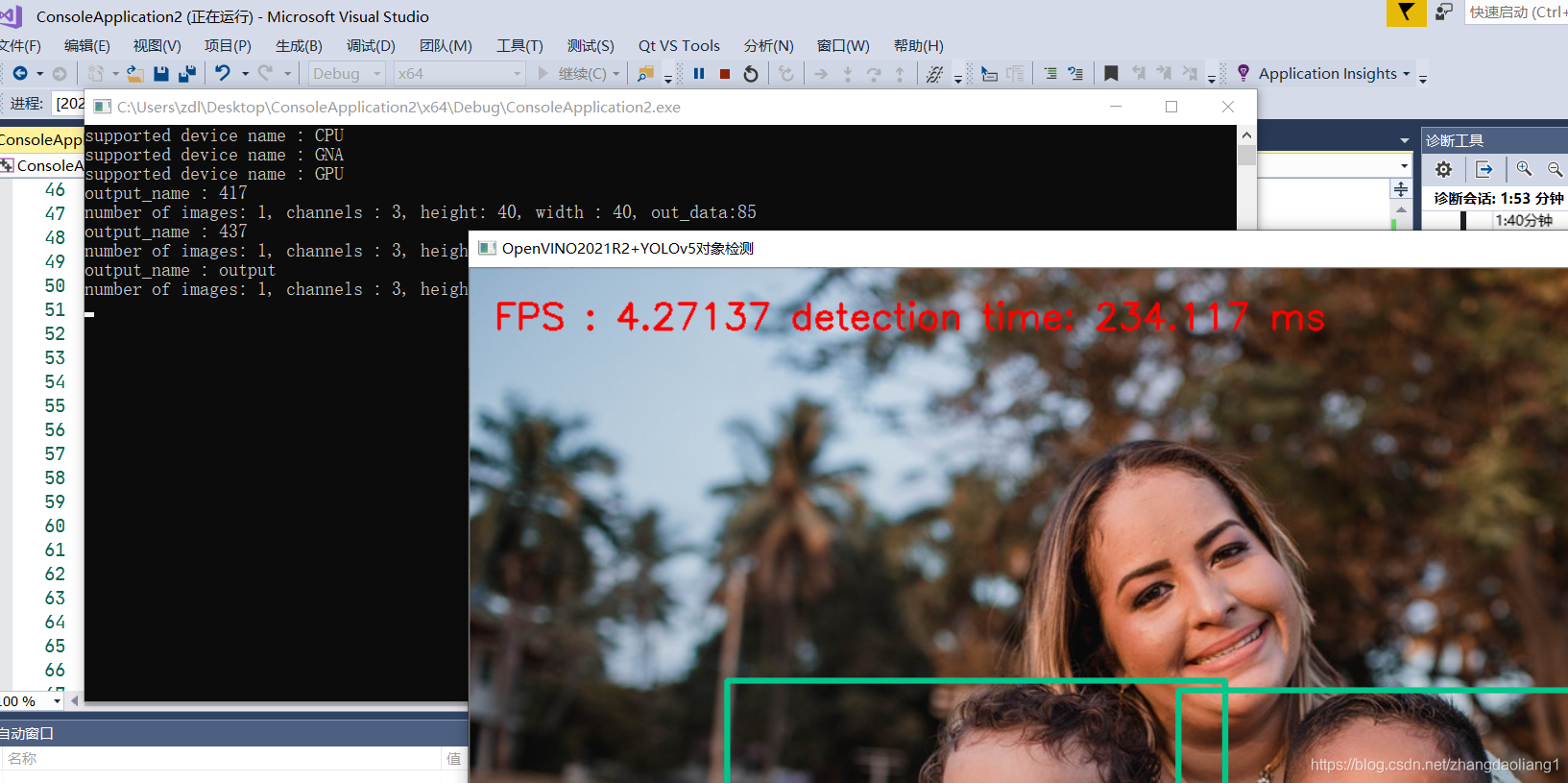Screen dimensions: 1568x783
Task: Click the Application Insights lightbulb icon
Action: pos(1243,73)
